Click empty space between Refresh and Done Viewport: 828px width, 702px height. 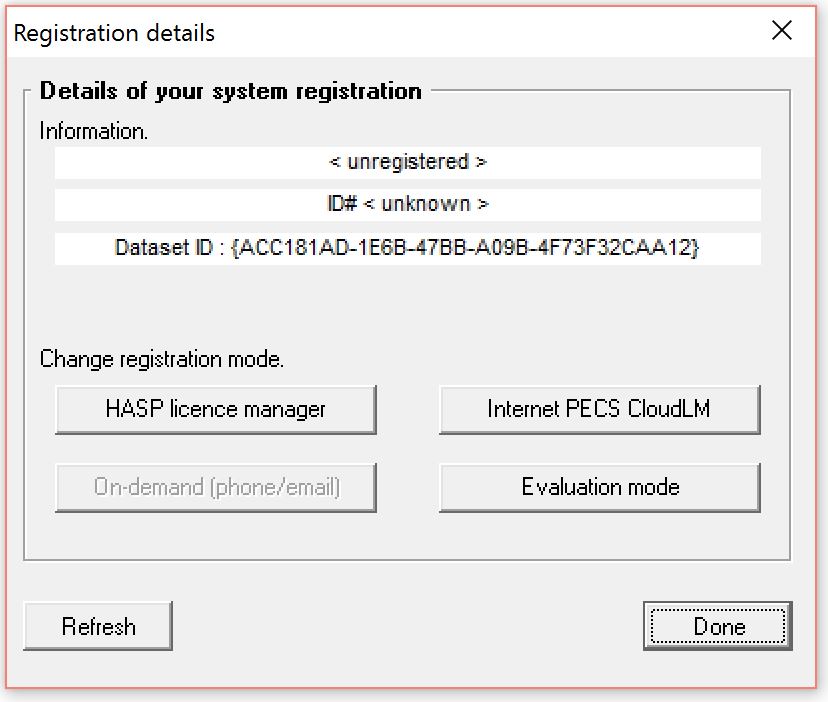click(407, 626)
